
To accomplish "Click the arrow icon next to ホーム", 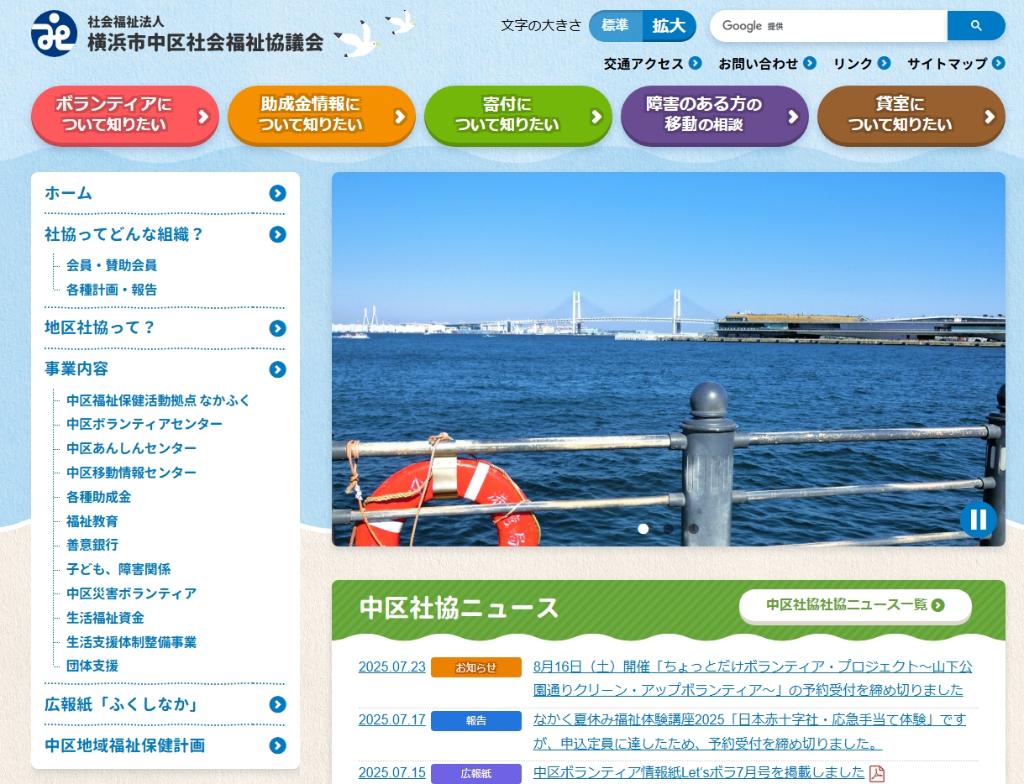I will [277, 194].
